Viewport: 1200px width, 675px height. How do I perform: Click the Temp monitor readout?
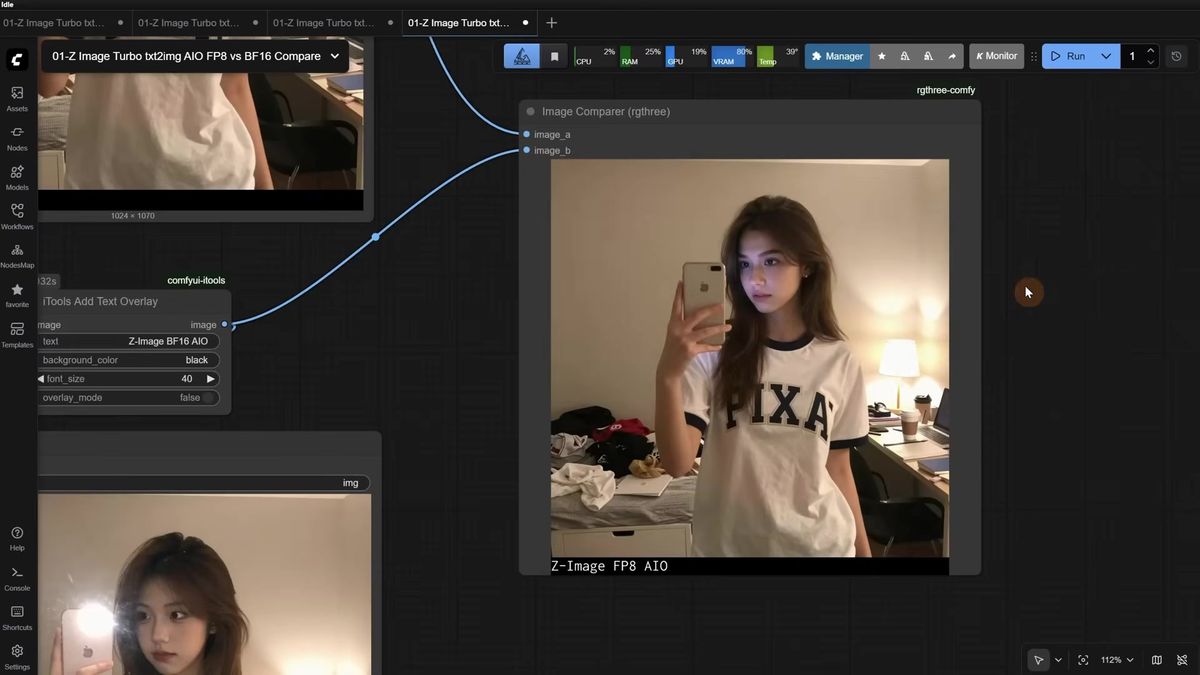tap(778, 56)
